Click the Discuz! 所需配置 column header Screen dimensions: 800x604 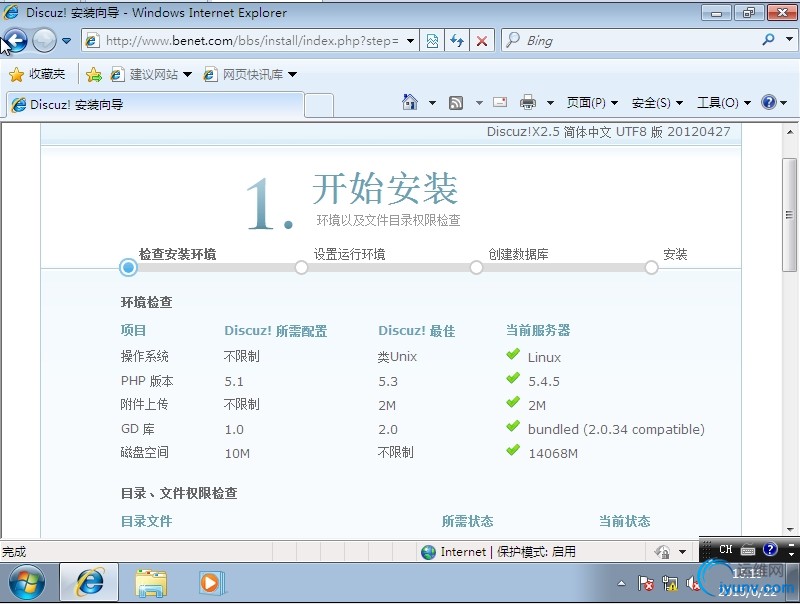(x=276, y=331)
